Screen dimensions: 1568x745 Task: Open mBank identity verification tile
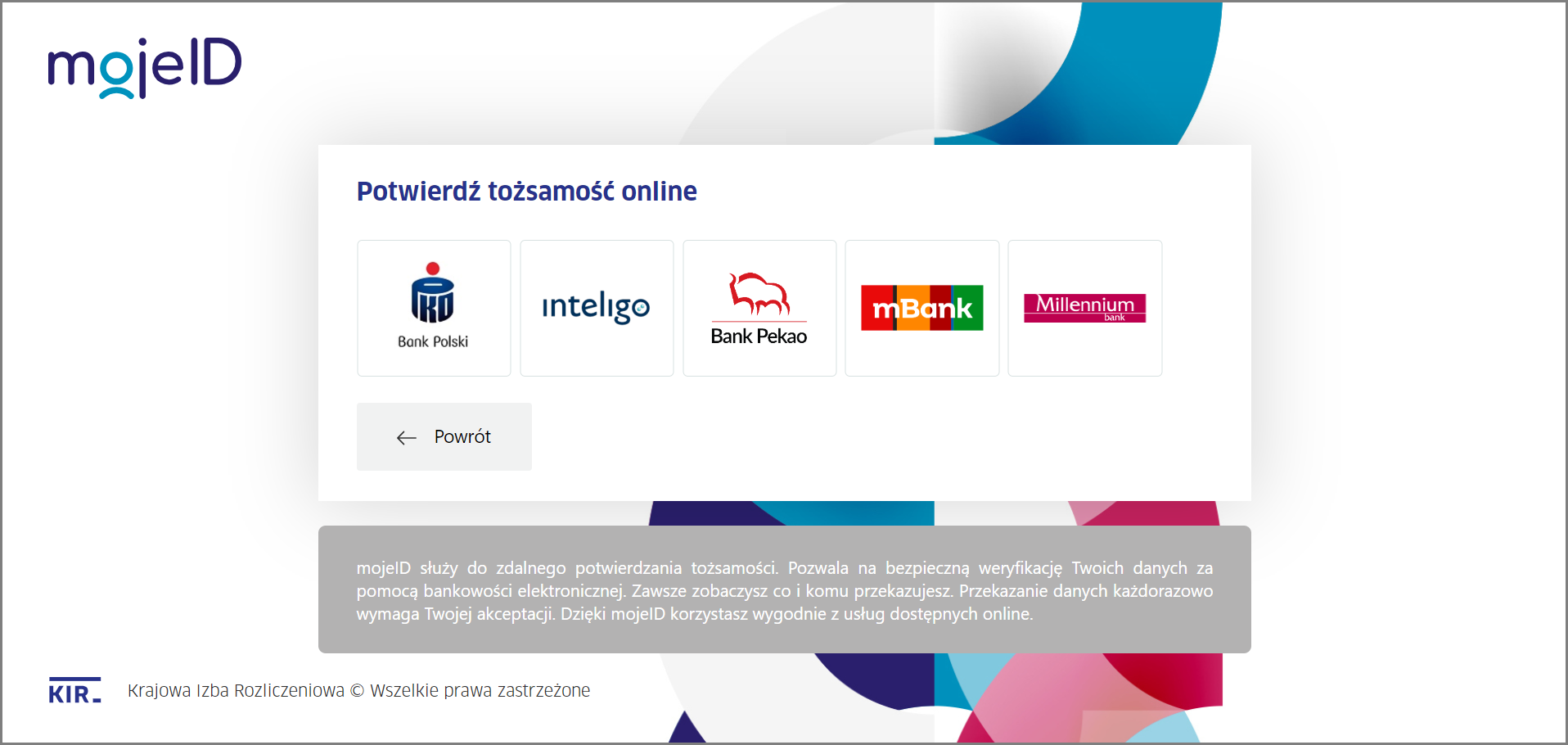921,307
